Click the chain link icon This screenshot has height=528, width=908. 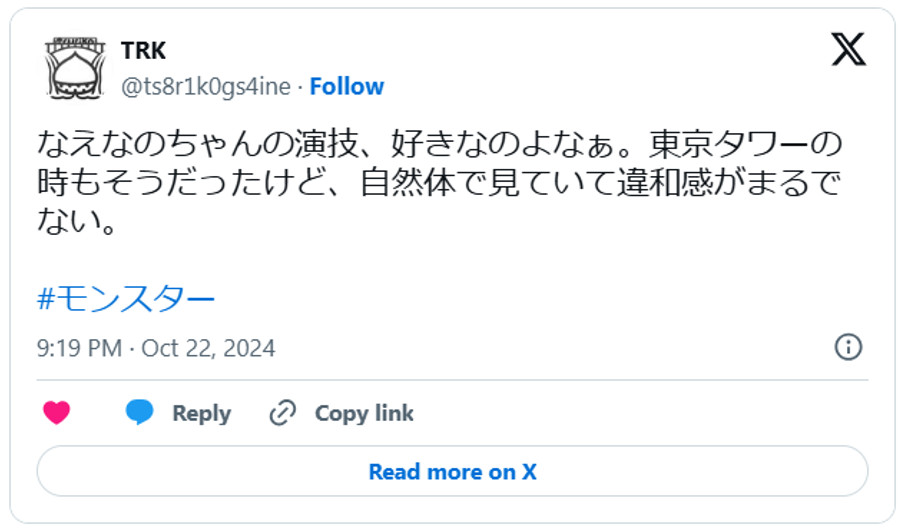click(x=283, y=413)
